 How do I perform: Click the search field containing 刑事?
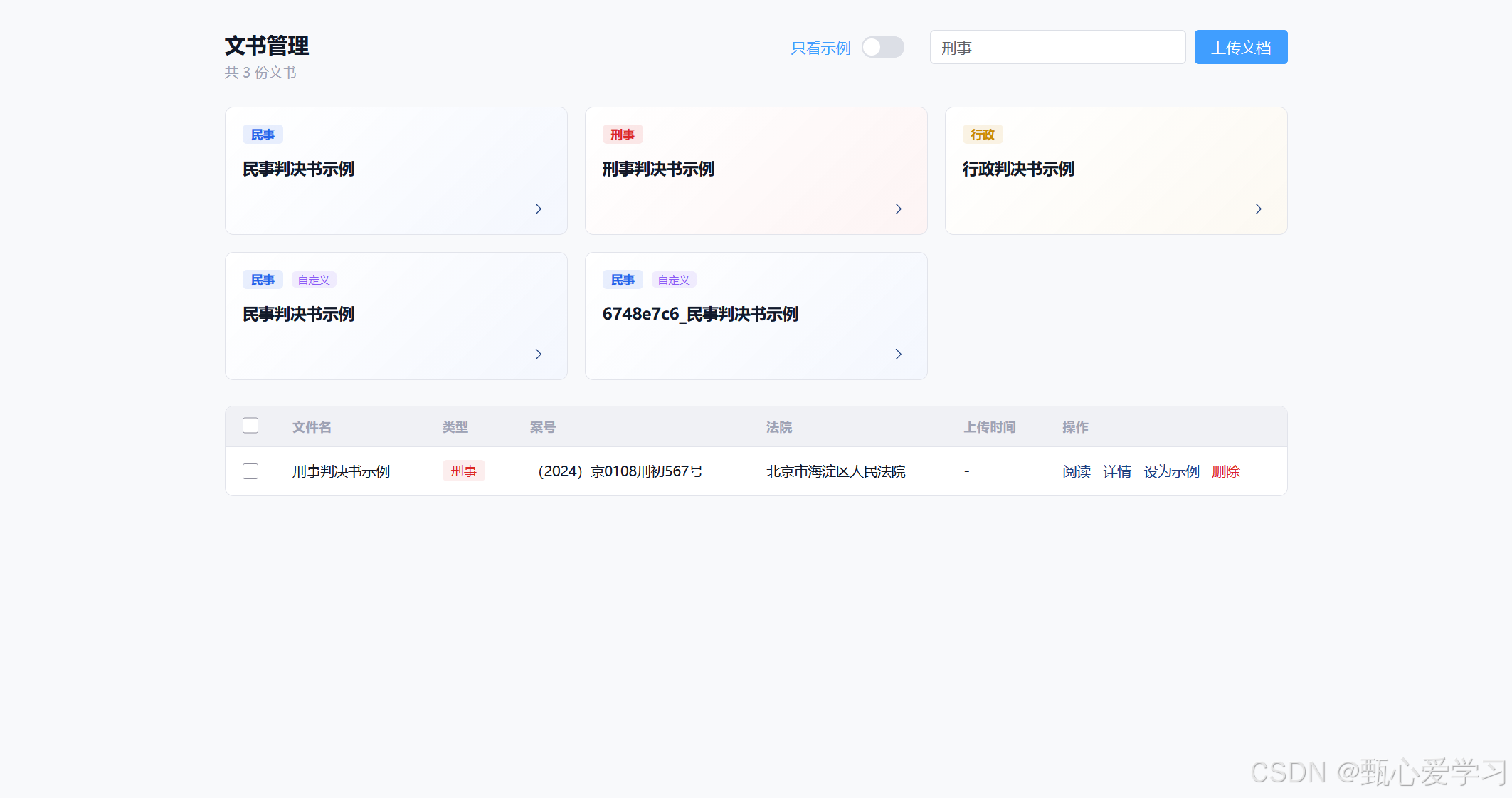pos(1057,47)
